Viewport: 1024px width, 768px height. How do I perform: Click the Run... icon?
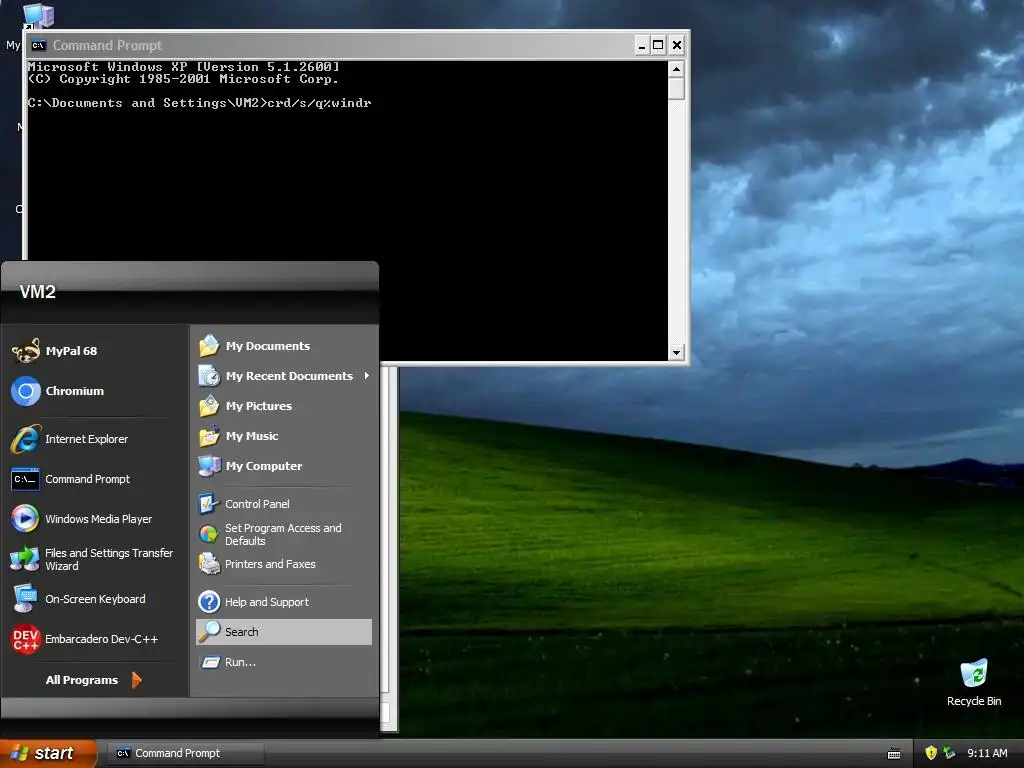tap(210, 662)
